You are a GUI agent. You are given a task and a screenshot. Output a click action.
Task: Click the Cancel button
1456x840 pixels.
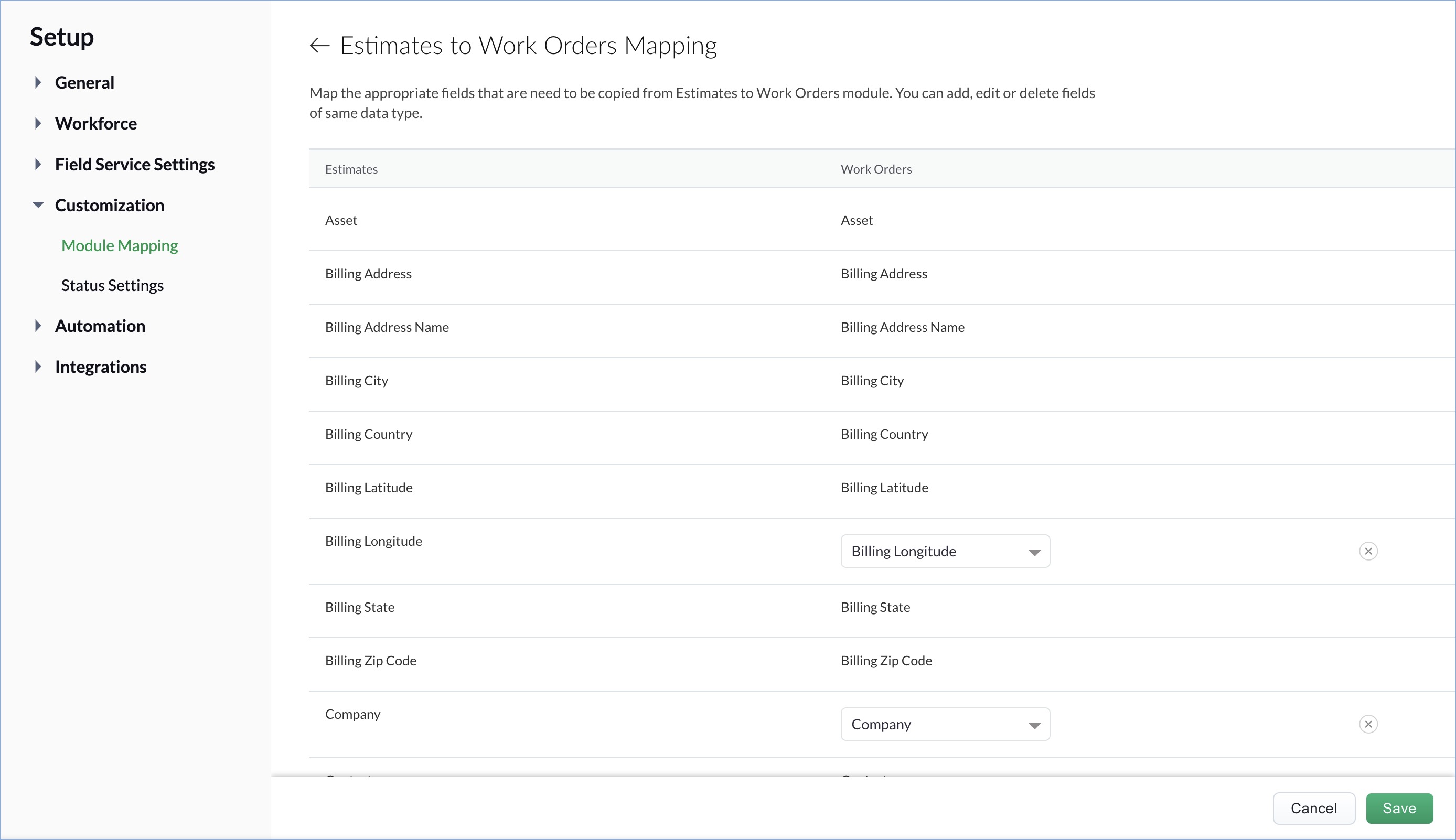pos(1313,807)
